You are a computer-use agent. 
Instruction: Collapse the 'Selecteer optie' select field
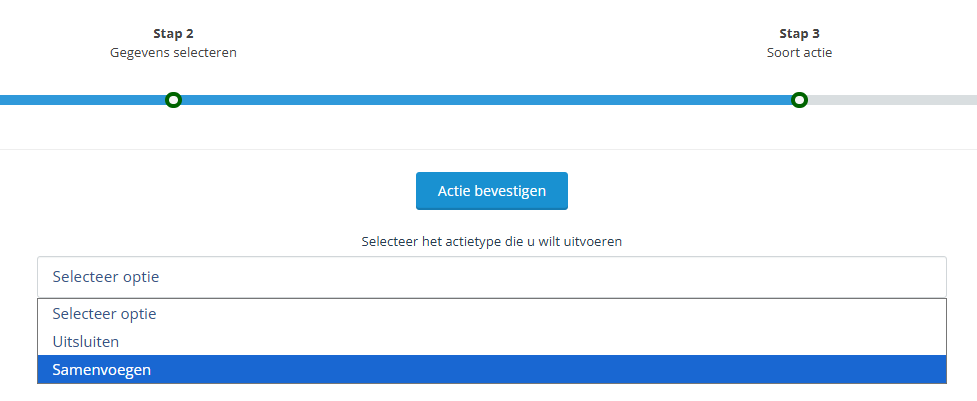491,277
